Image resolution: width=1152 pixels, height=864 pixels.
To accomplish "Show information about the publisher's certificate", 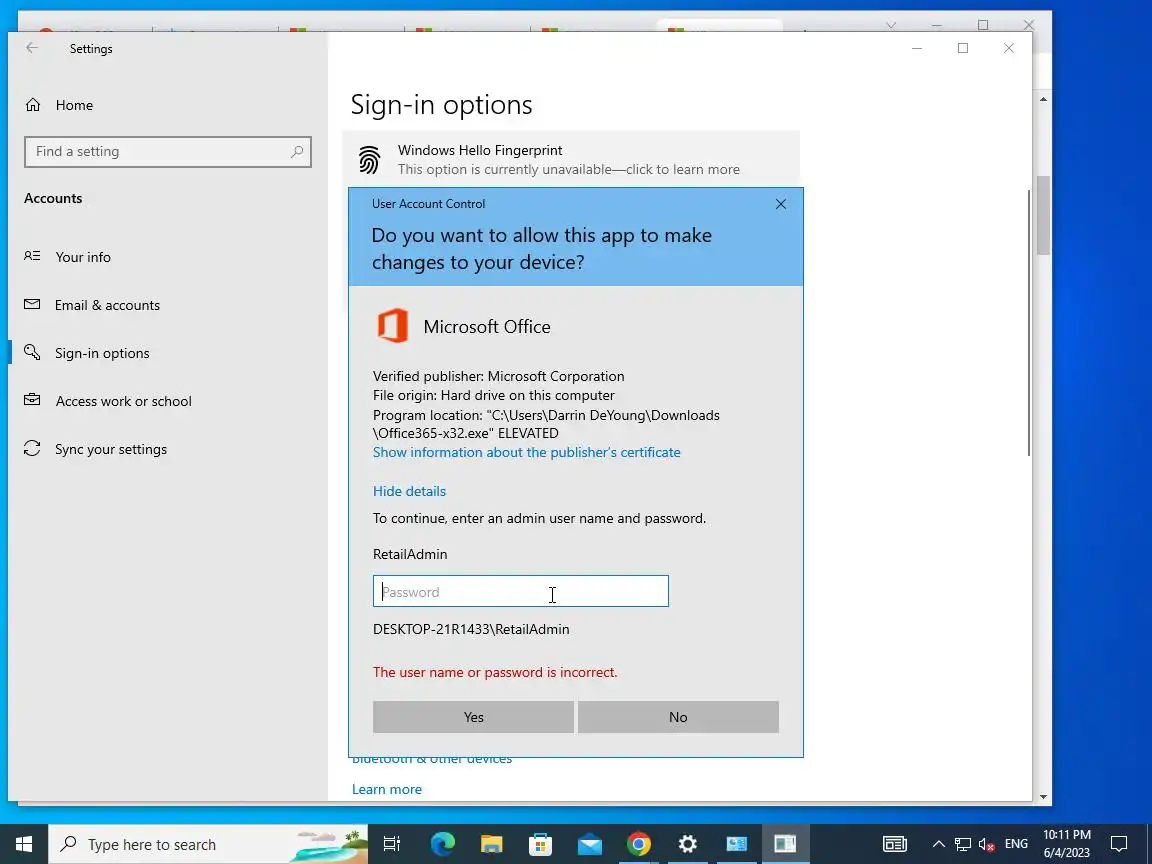I will click(526, 452).
